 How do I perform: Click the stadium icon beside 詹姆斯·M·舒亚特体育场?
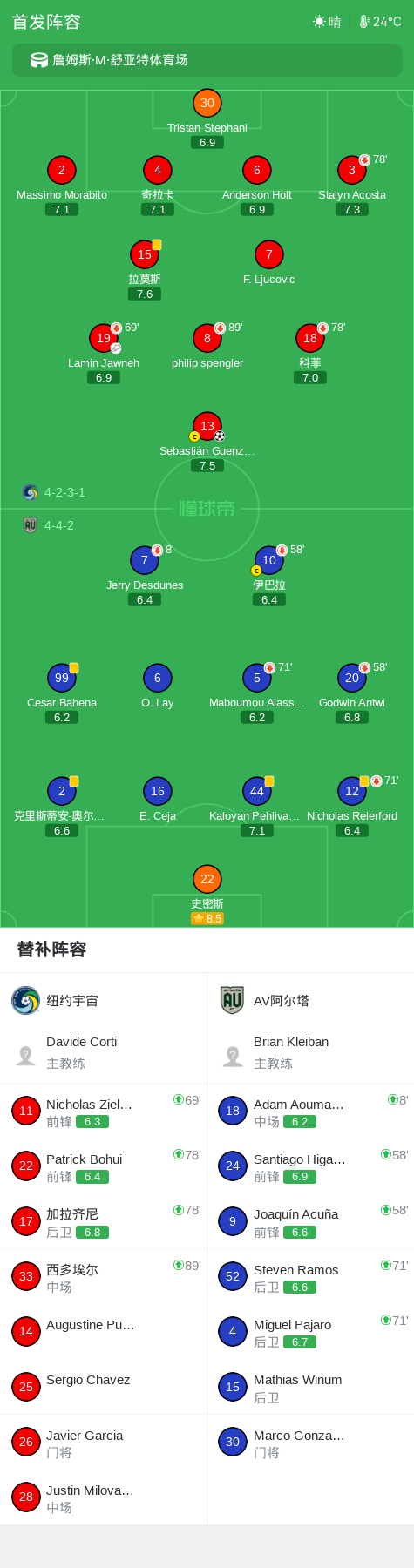point(39,60)
